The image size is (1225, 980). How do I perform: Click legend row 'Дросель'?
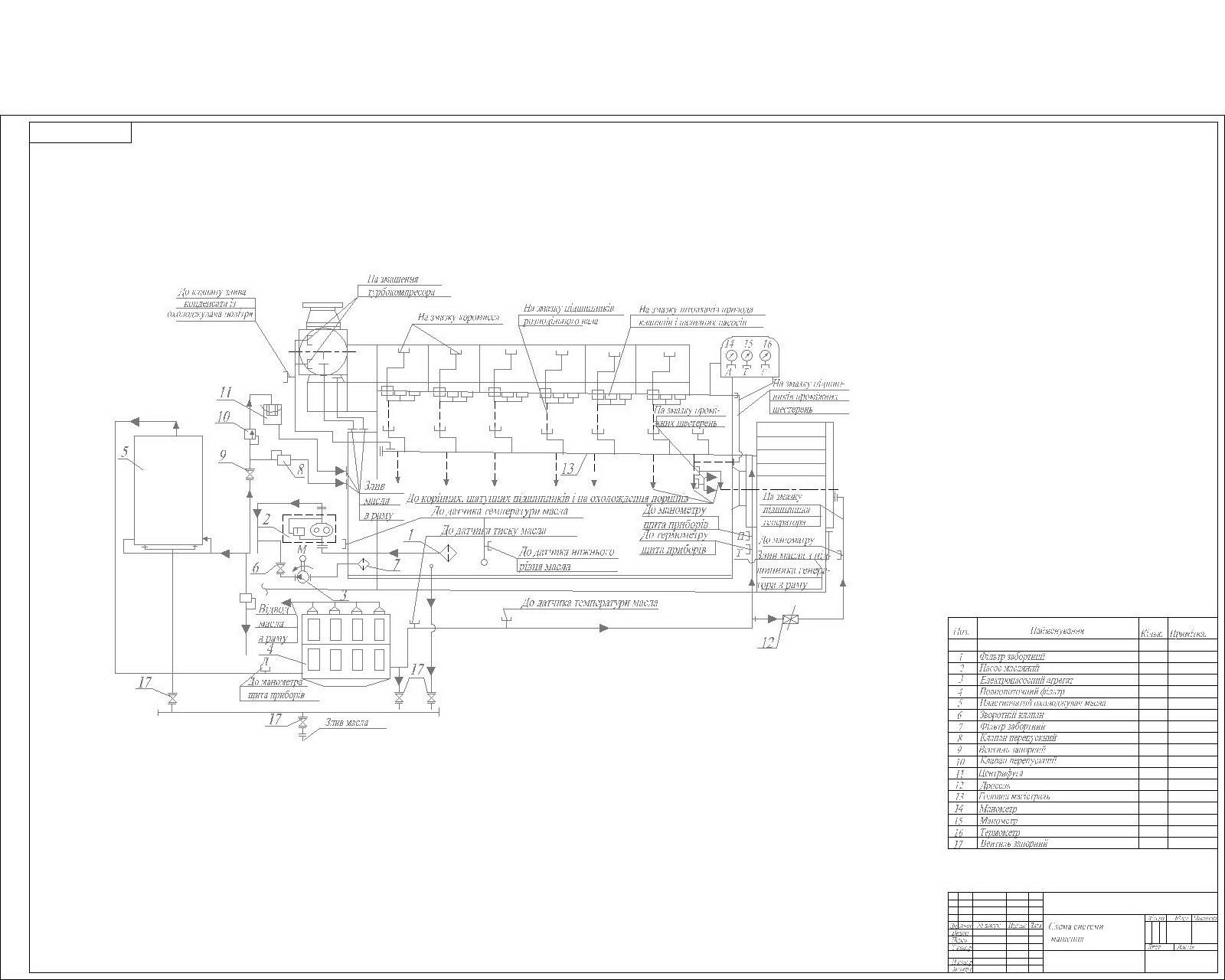(x=1083, y=785)
